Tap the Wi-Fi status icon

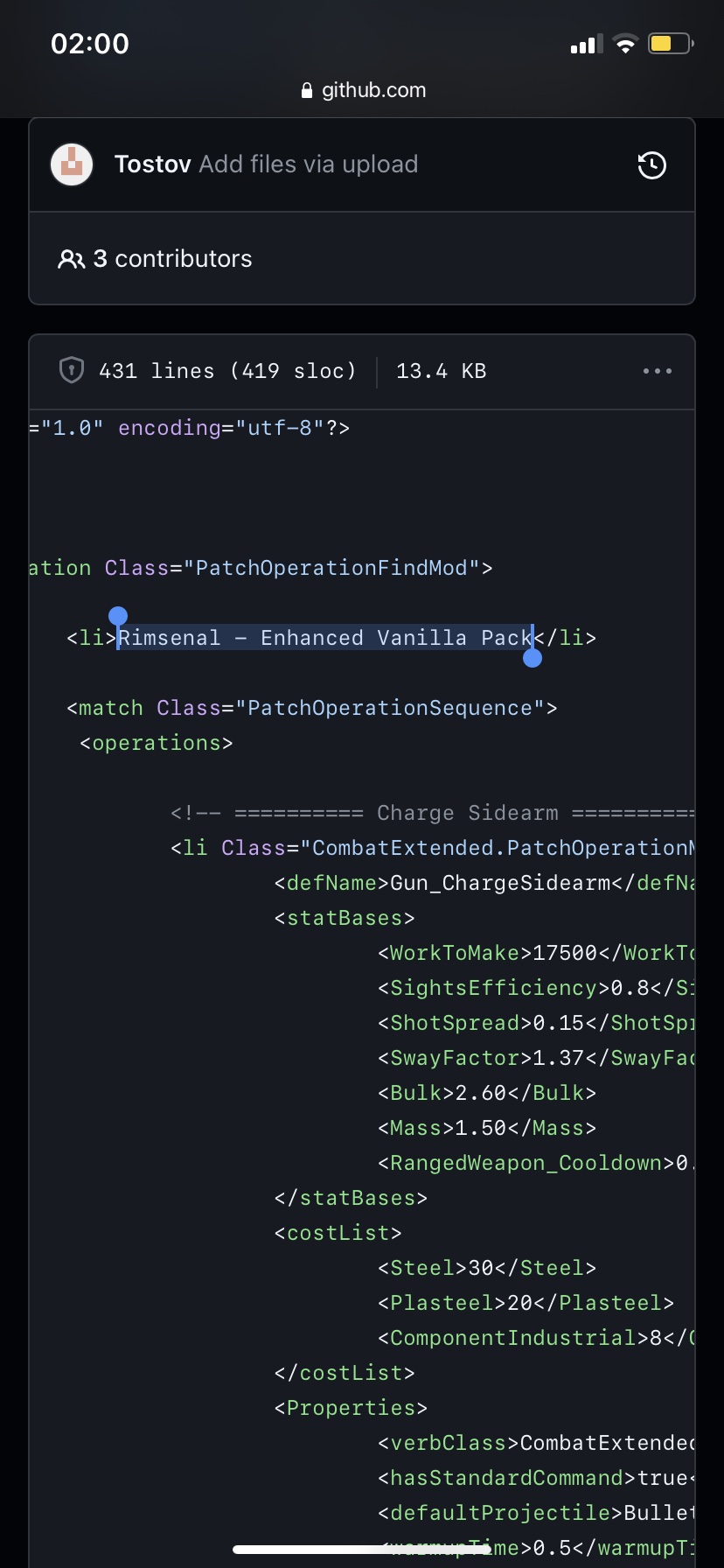tap(625, 44)
